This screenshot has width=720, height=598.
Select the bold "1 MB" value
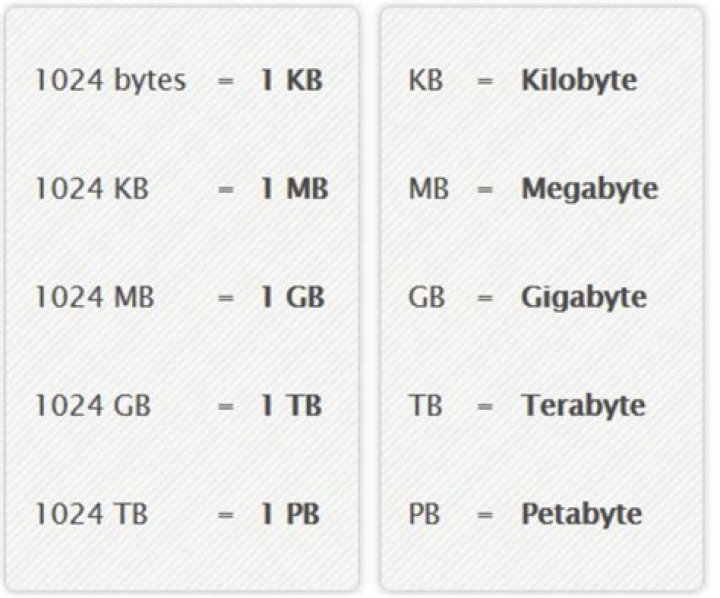294,189
